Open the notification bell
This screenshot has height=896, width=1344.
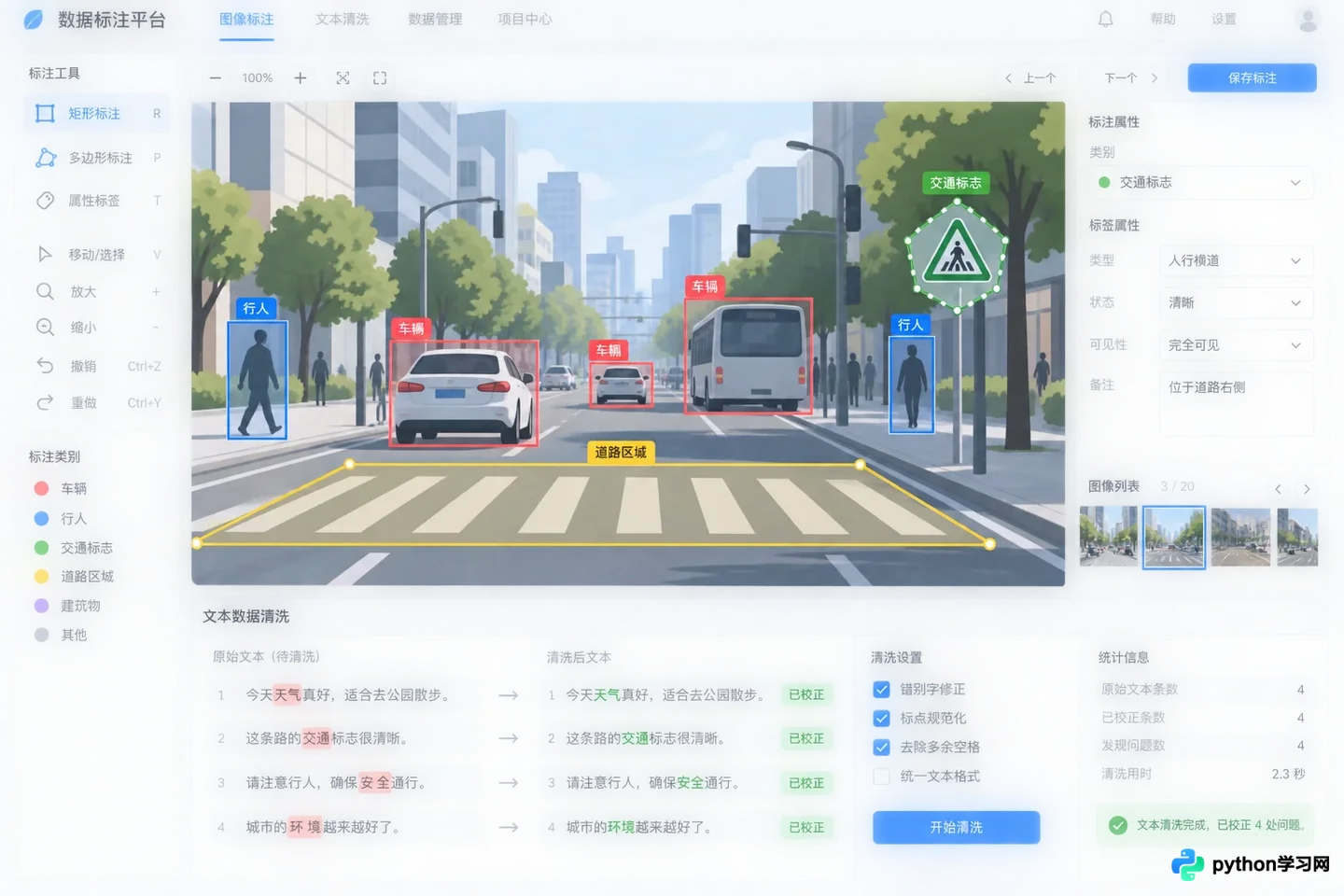point(1105,19)
